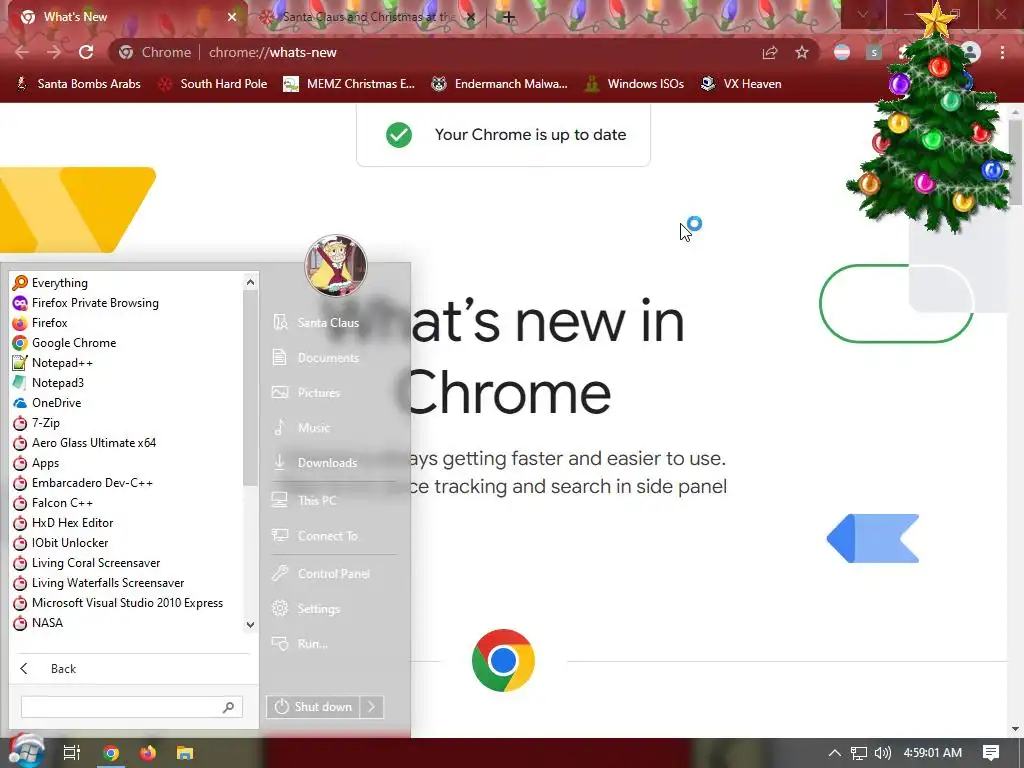This screenshot has height=768, width=1024.
Task: Open Control Panel from the start menu
Action: click(x=333, y=574)
